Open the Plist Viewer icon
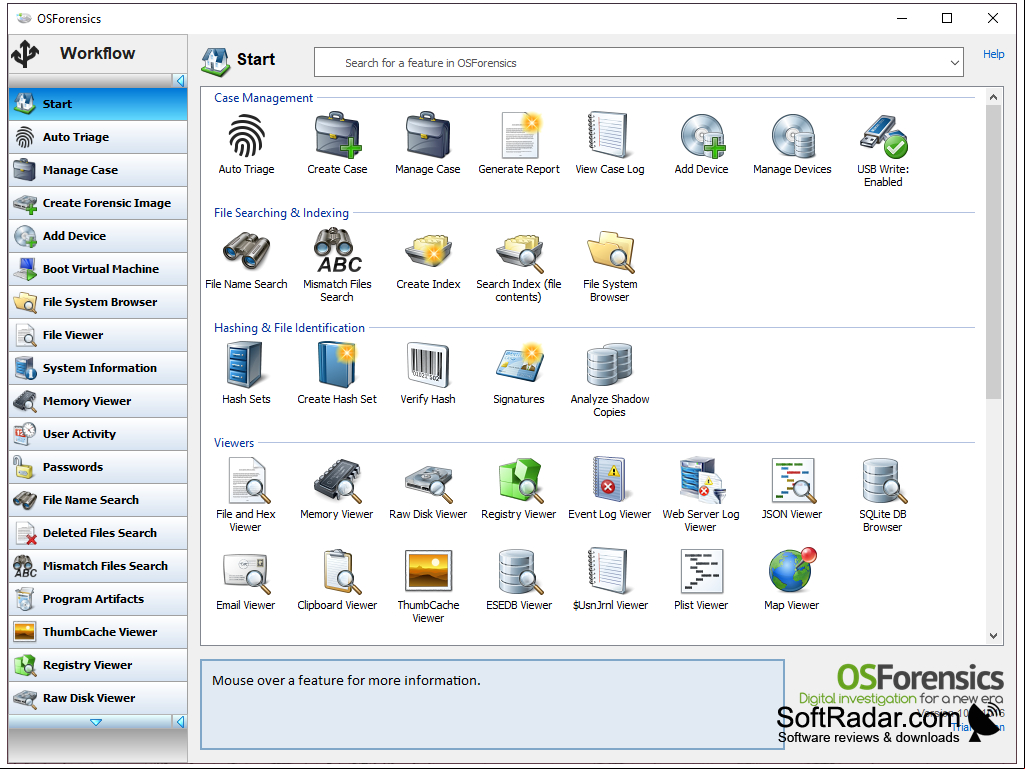Image resolution: width=1025 pixels, height=769 pixels. (701, 581)
